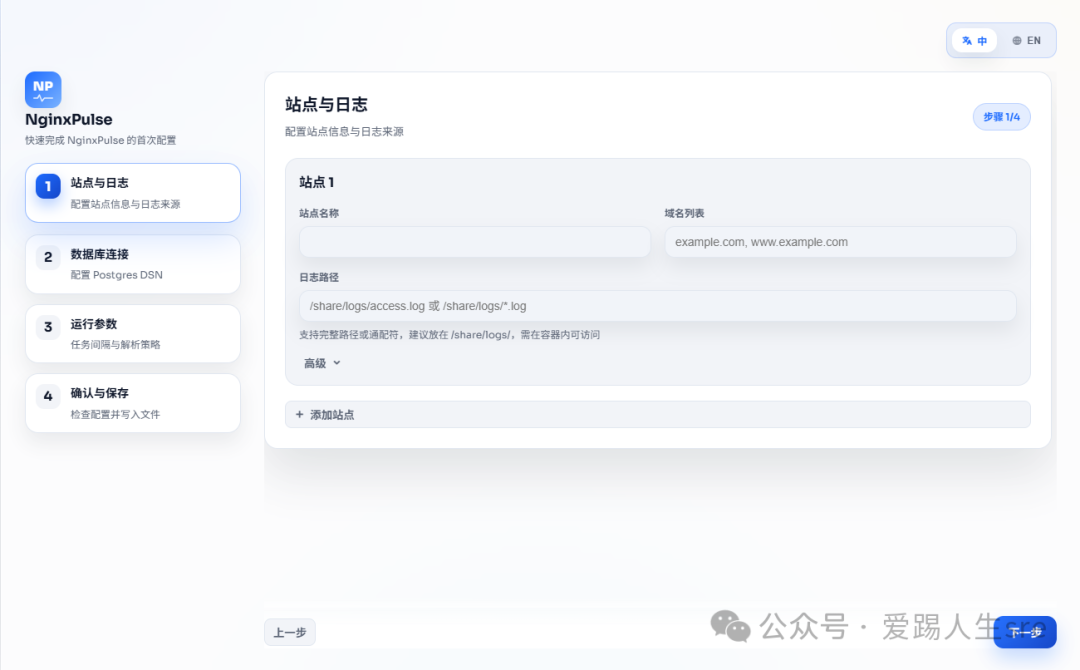Click the NP logo icon

click(x=42, y=88)
